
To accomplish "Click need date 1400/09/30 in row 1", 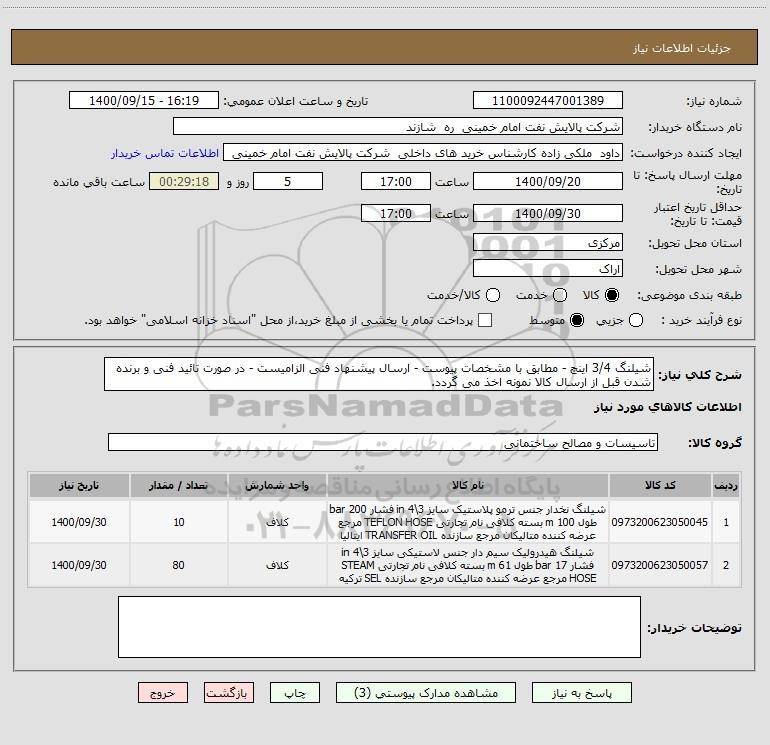I will 79,522.
